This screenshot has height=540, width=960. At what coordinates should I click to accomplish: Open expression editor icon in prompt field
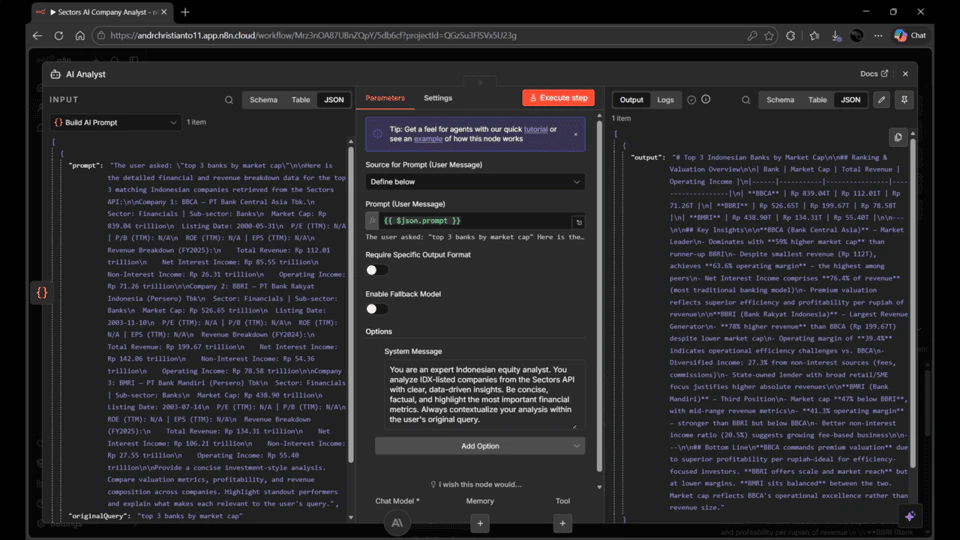579,222
